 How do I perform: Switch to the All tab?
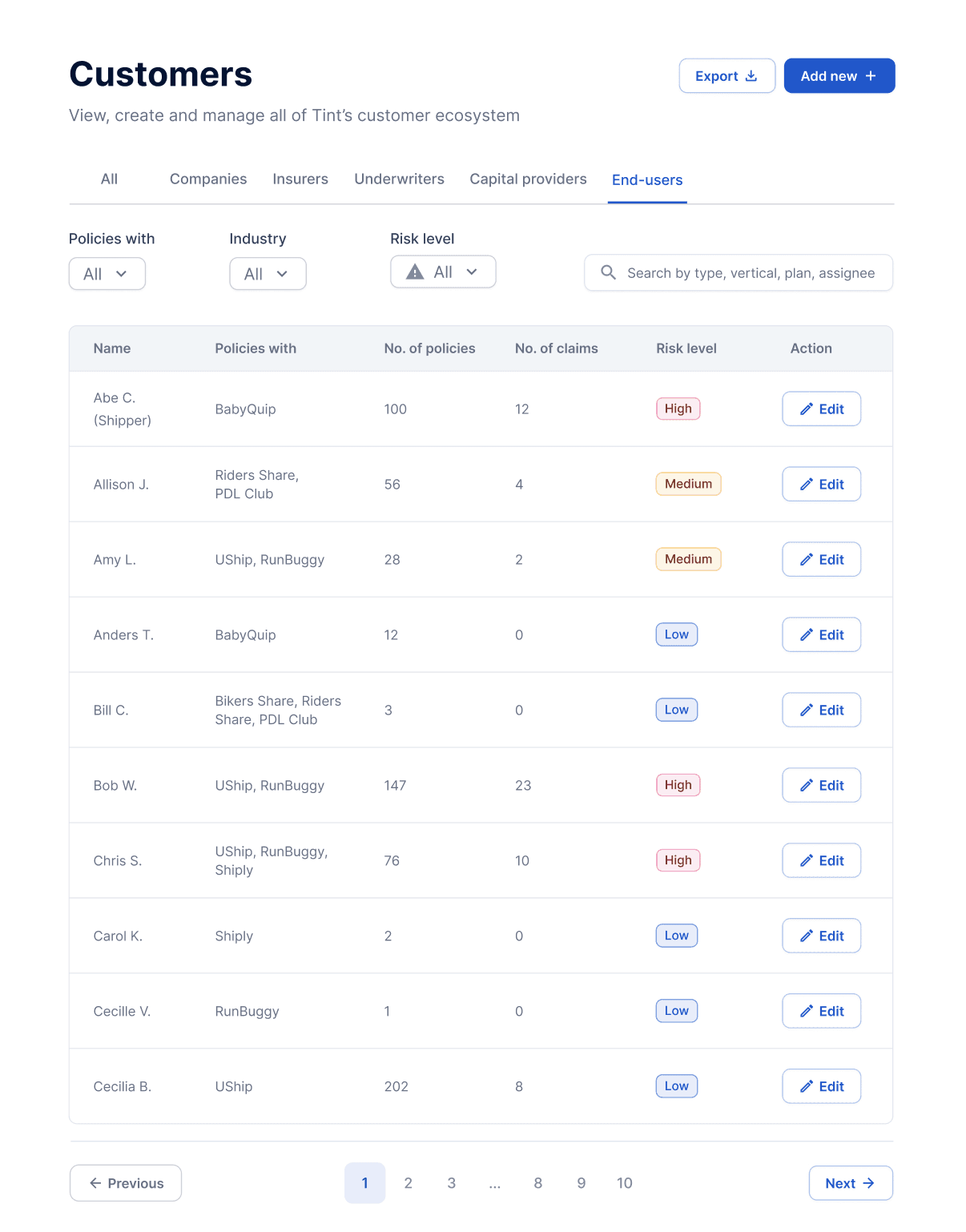click(x=109, y=179)
